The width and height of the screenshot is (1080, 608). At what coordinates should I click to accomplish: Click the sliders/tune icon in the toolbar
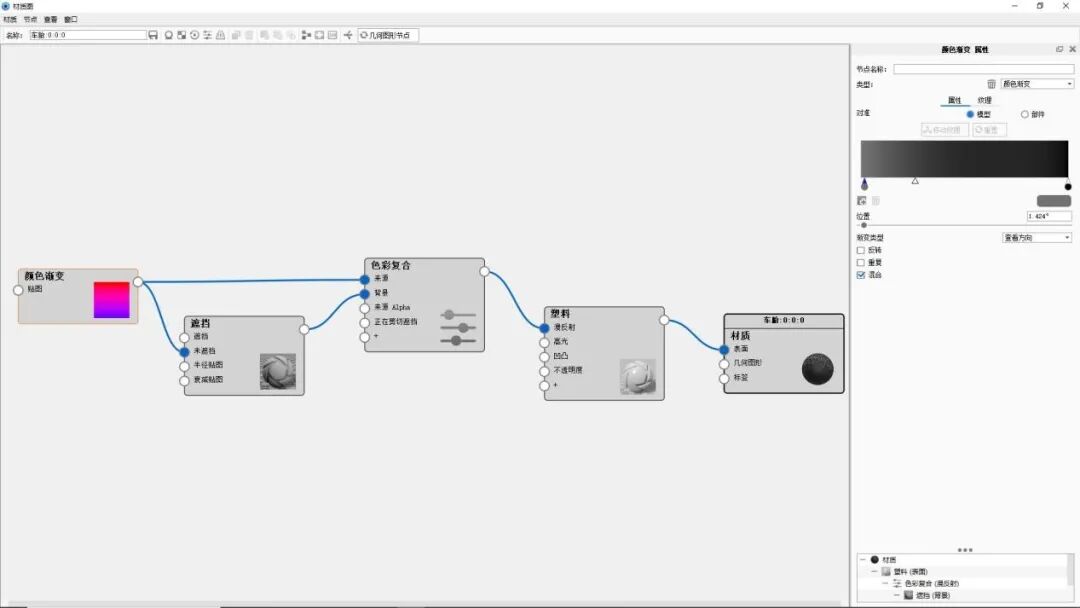(x=207, y=35)
